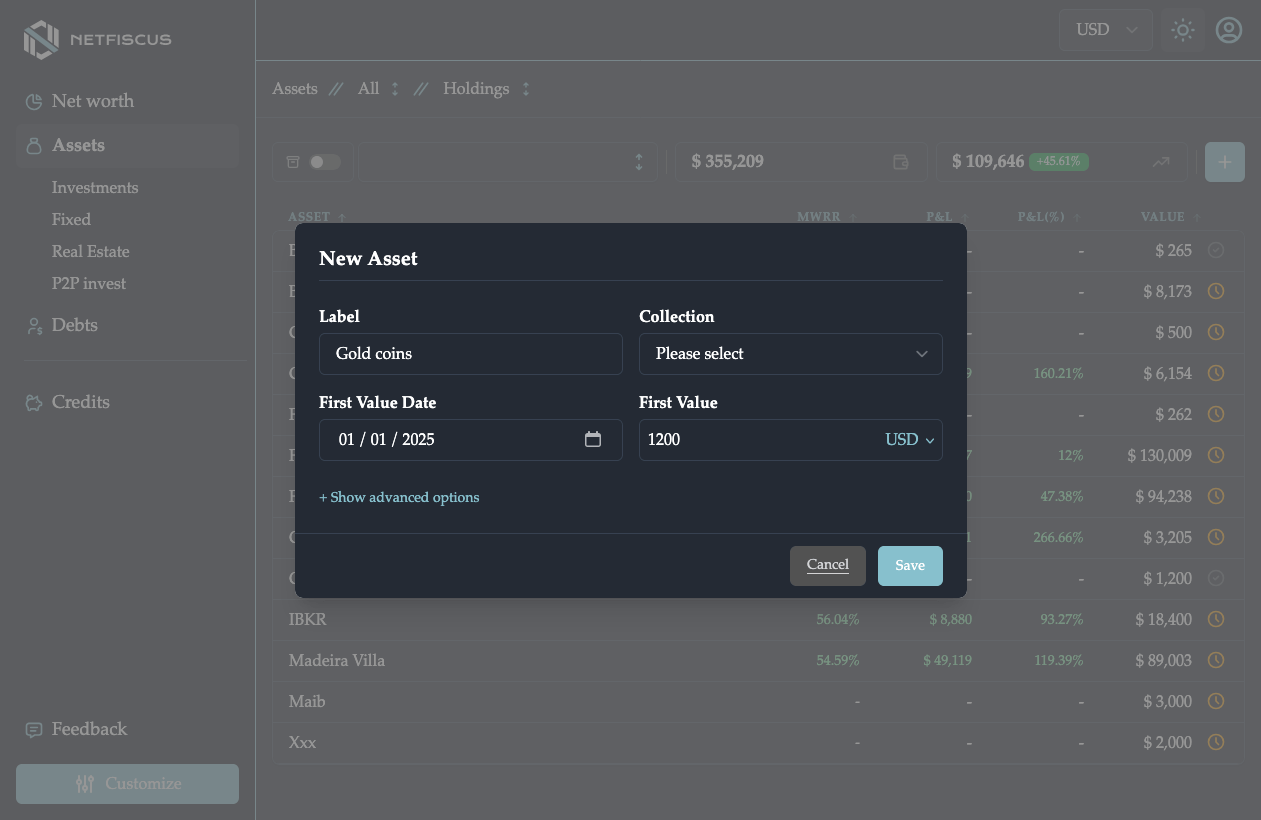Click inside the Label input field
The height and width of the screenshot is (820, 1261).
[x=470, y=353]
